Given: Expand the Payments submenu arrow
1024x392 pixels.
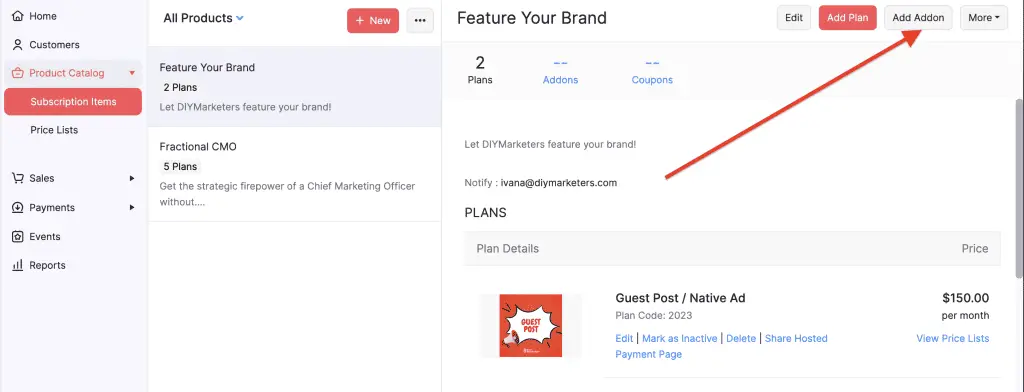Looking at the screenshot, I should click(x=132, y=208).
